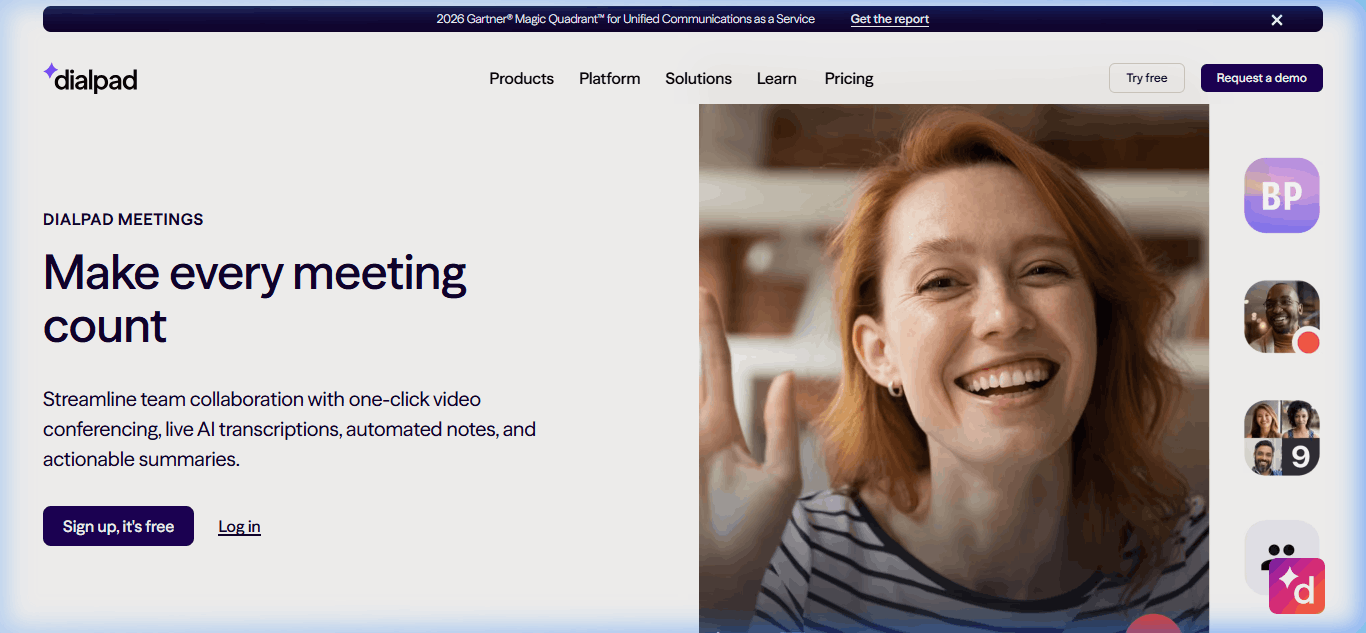1366x633 pixels.
Task: Open the Solutions menu
Action: click(x=698, y=78)
